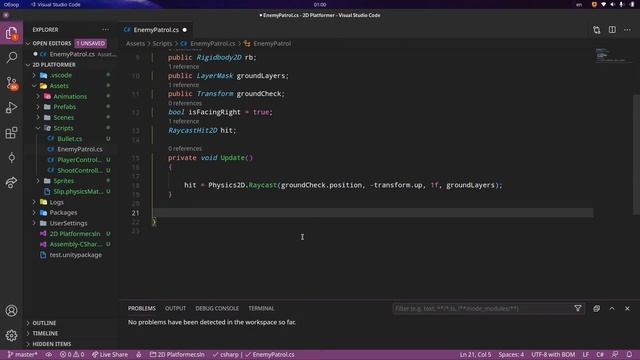Click Live Share in the status bar
This screenshot has height=360, width=640.
click(x=110, y=354)
